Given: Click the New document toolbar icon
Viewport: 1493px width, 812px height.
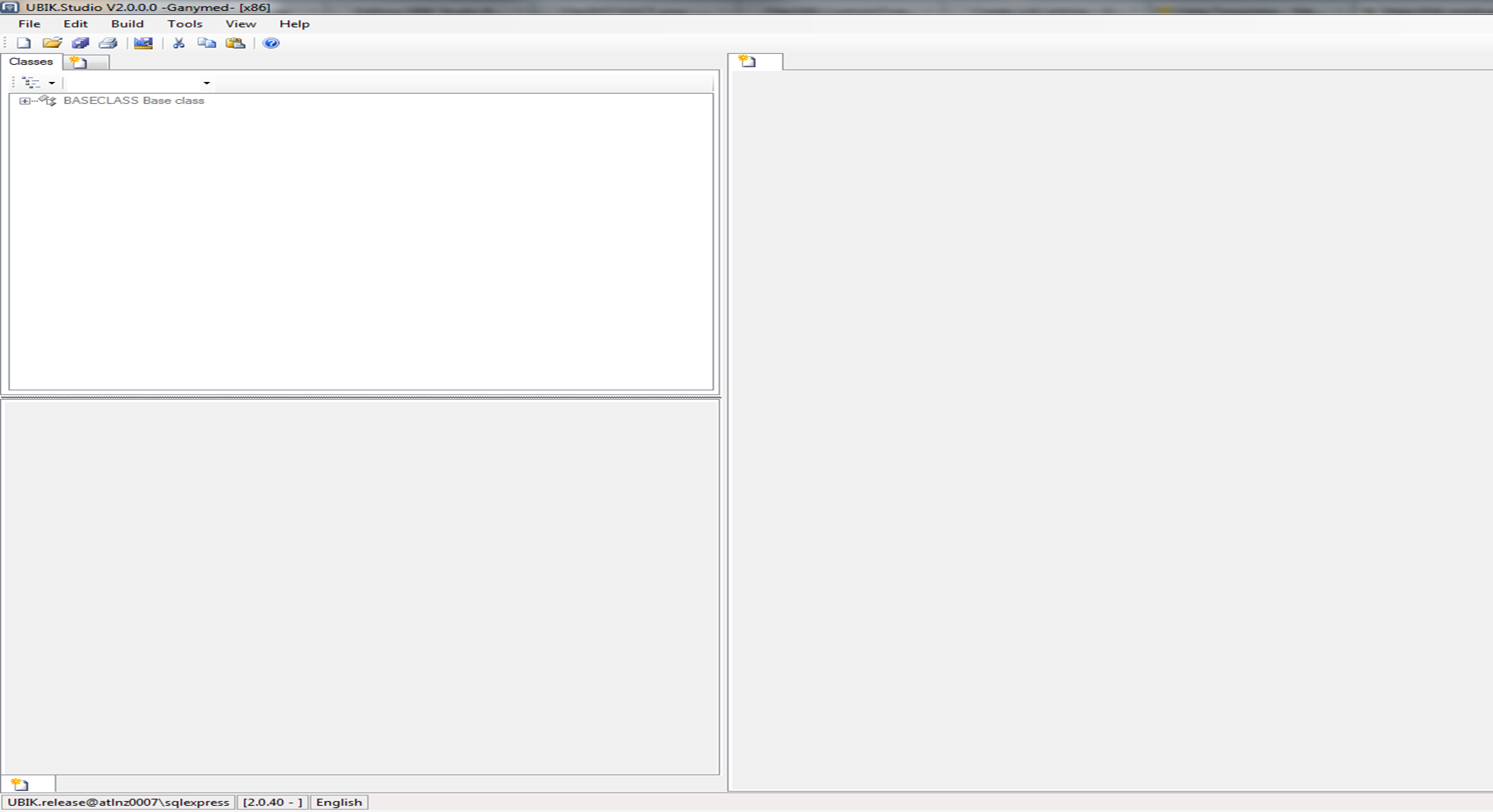Looking at the screenshot, I should pyautogui.click(x=24, y=43).
